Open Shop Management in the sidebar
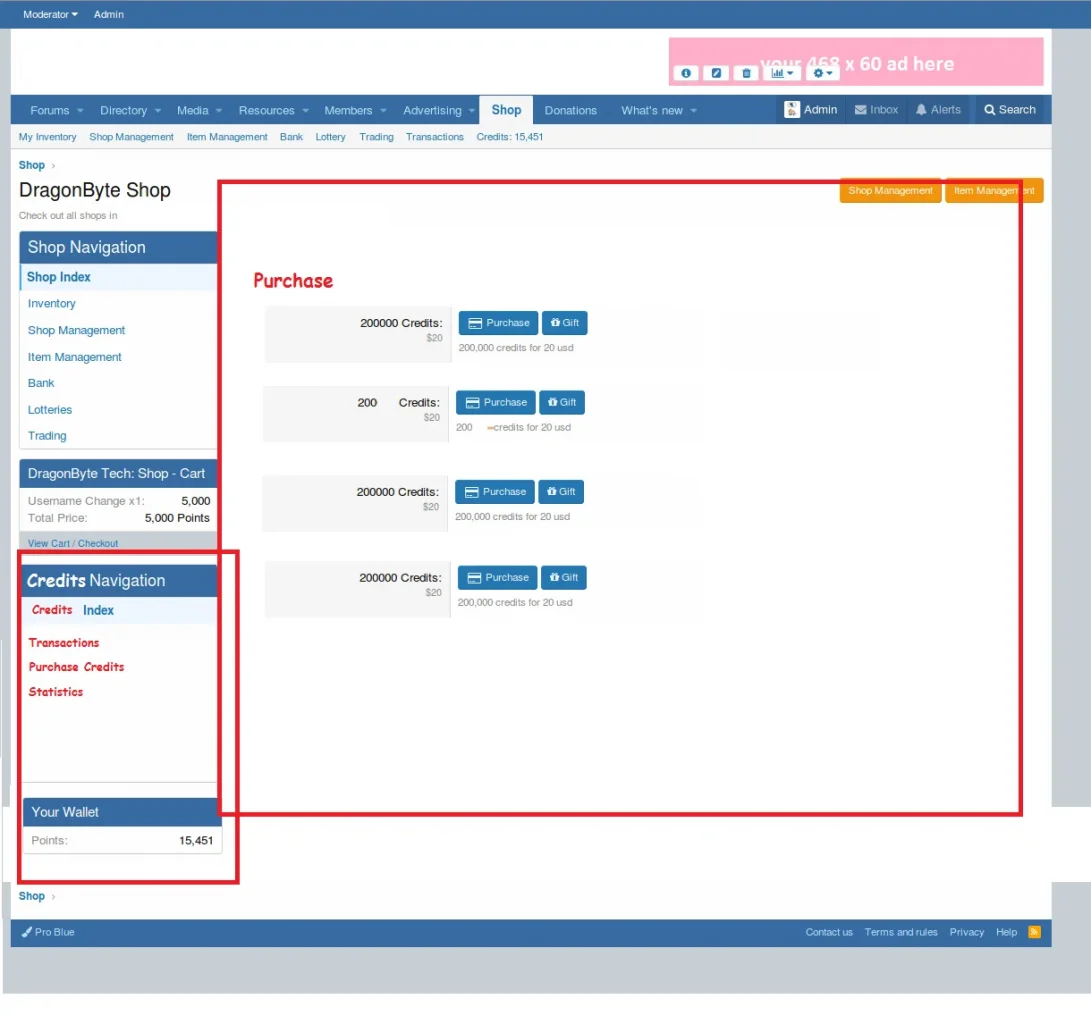Screen dimensions: 1091x1024 pos(77,330)
